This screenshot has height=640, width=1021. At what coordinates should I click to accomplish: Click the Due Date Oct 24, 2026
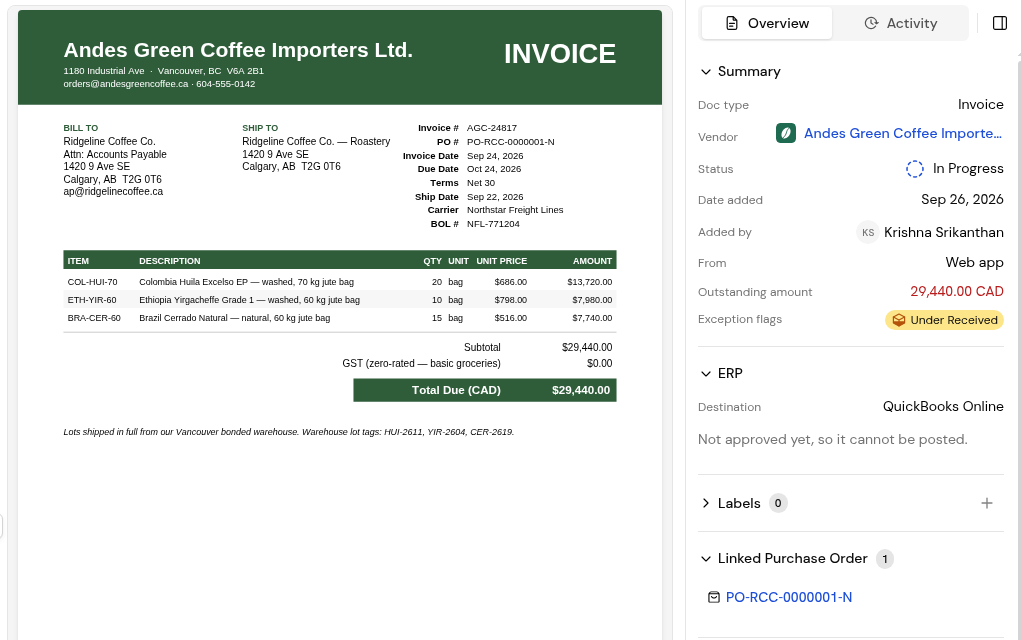494,169
